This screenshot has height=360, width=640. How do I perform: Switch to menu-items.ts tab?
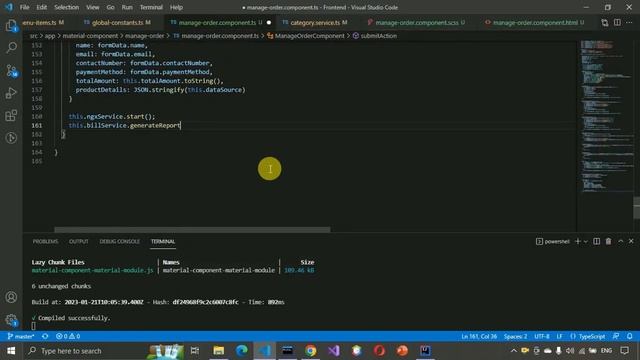(43, 22)
